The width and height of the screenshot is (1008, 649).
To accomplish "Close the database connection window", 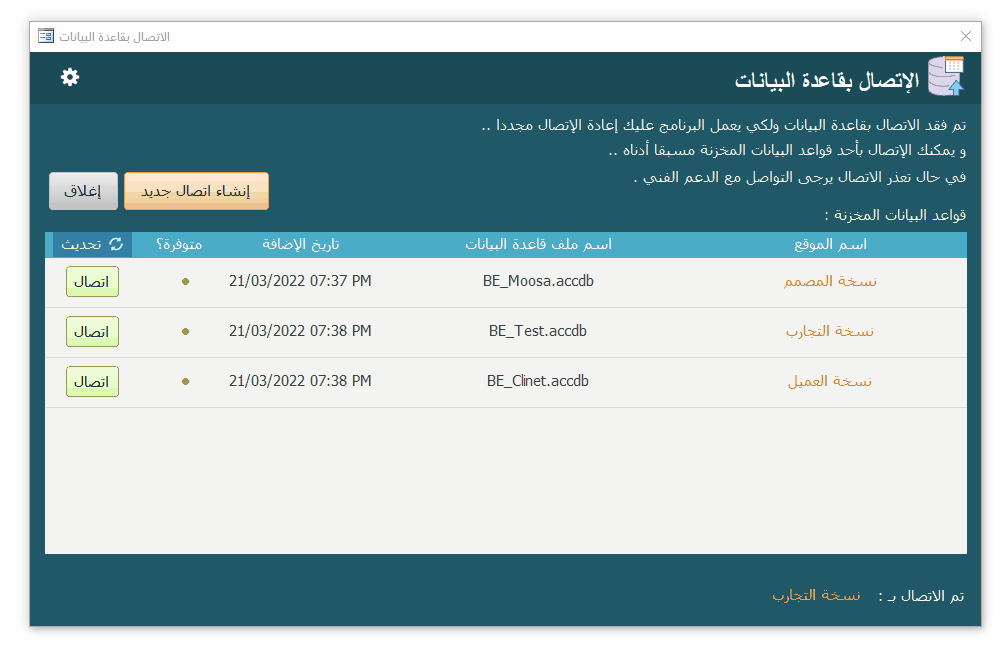I will point(966,36).
